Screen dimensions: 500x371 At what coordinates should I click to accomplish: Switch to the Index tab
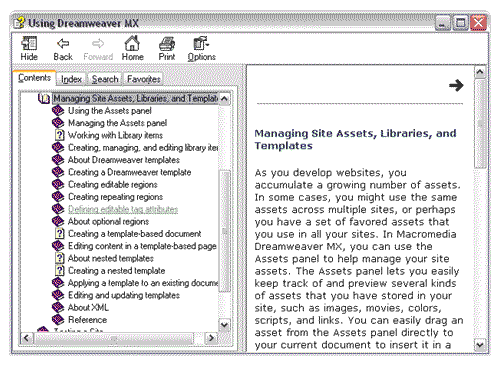[x=71, y=79]
